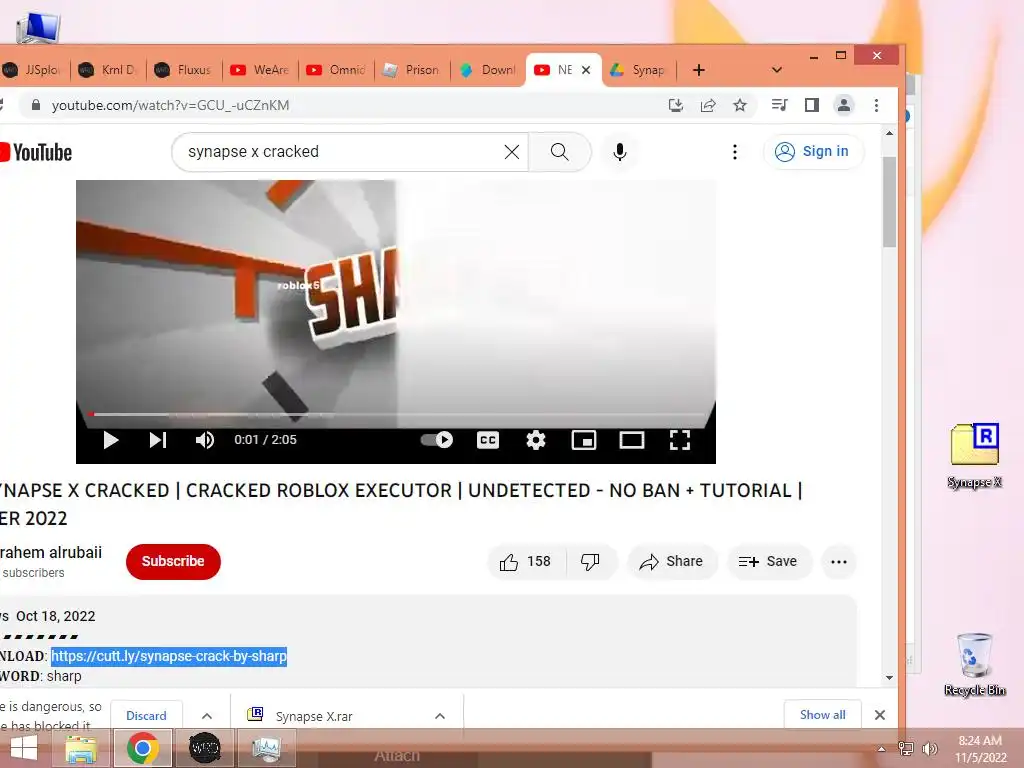Switch to the Fluxus tab
Screen dimensions: 1024x768
coord(184,70)
